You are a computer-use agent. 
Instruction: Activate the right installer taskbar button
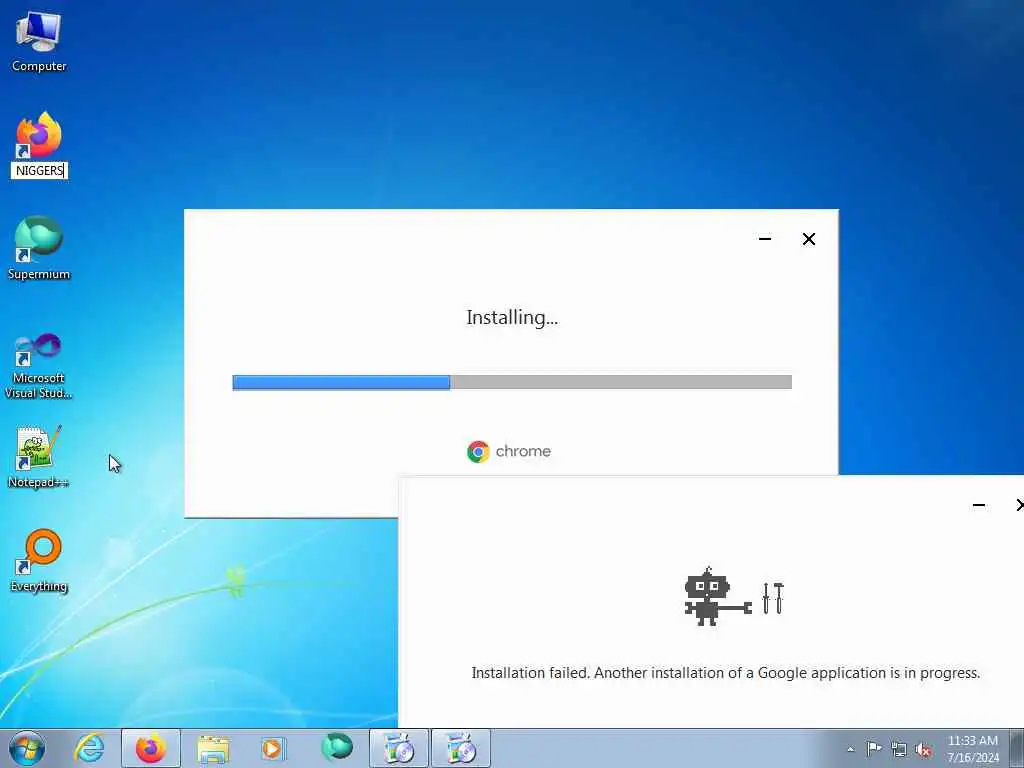tap(460, 748)
